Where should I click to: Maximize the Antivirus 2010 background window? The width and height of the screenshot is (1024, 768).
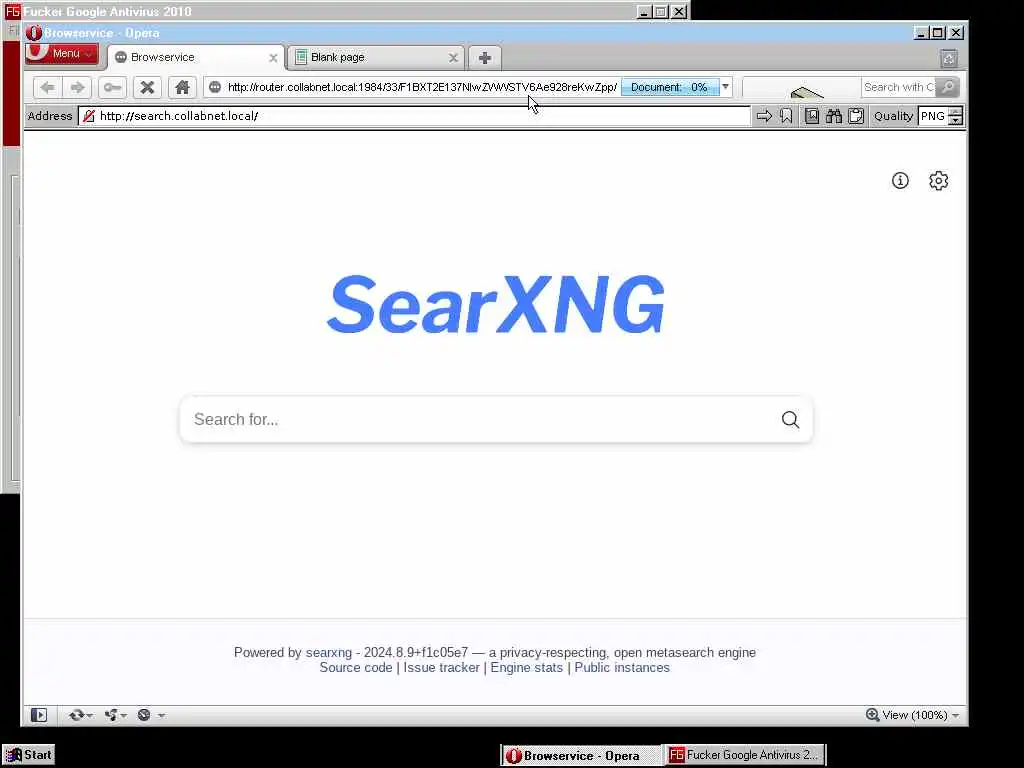[x=661, y=12]
